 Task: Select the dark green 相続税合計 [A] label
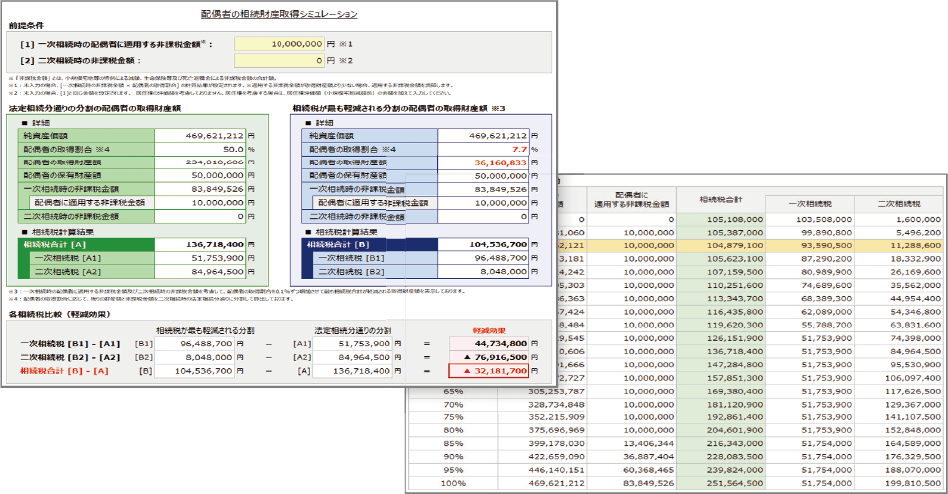(86, 245)
